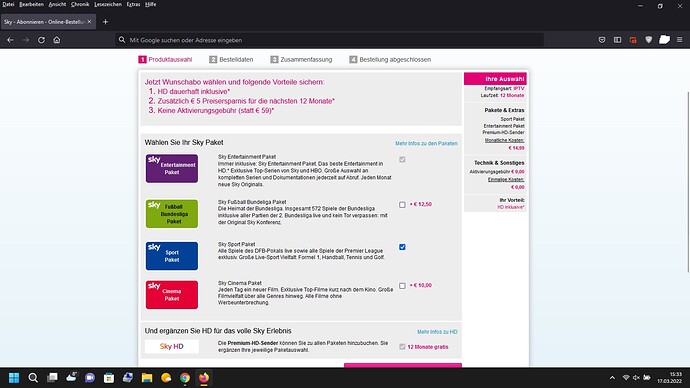The image size is (690, 388).
Task: Open the taskbar clock and date
Action: [x=670, y=377]
